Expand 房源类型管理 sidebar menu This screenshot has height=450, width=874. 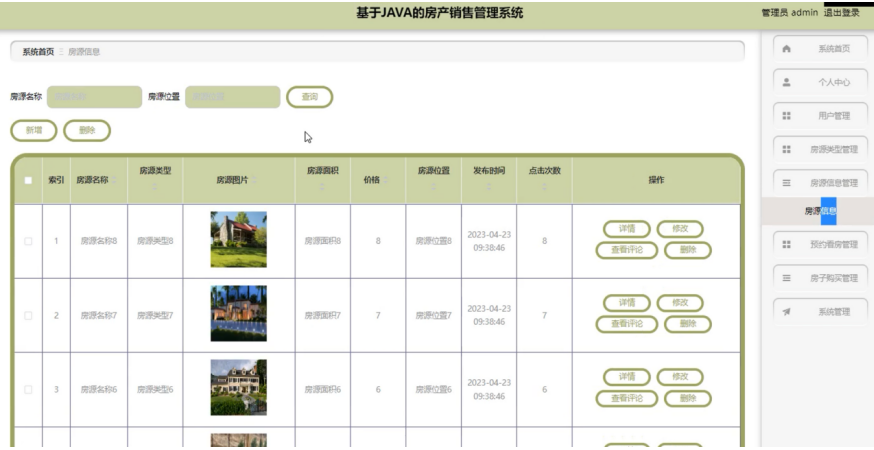(x=820, y=149)
